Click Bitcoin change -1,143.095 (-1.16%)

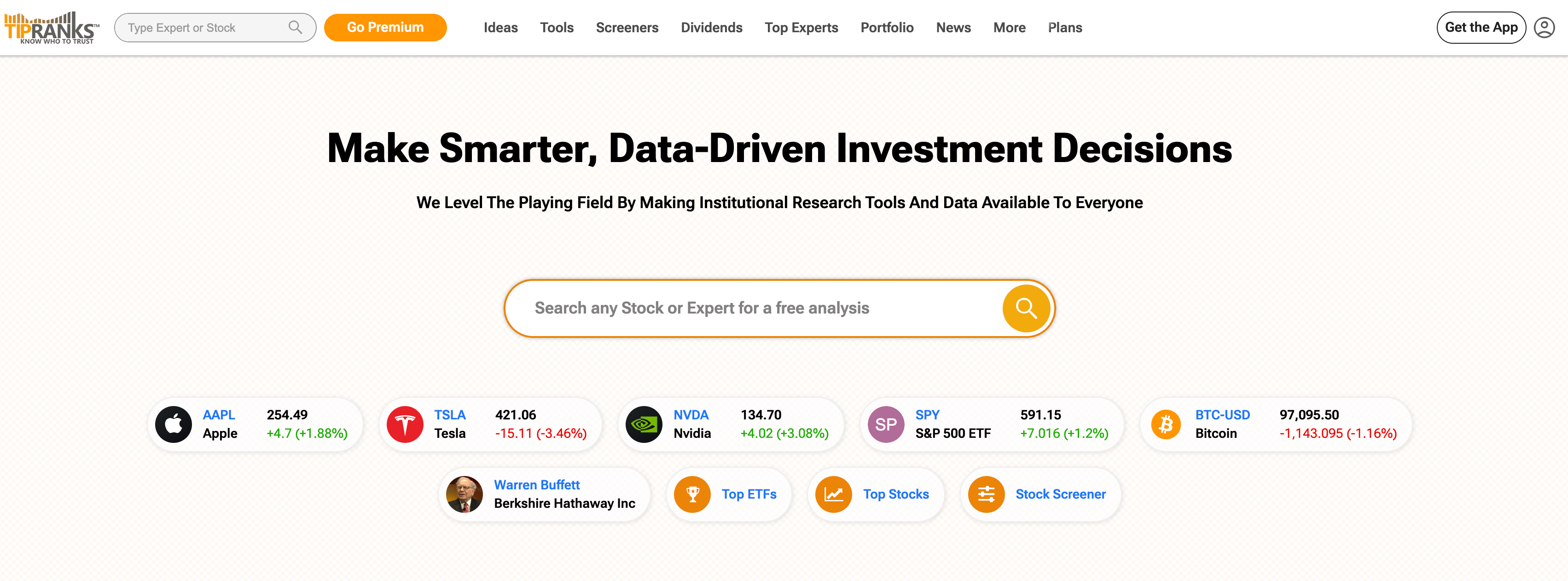(x=1338, y=434)
